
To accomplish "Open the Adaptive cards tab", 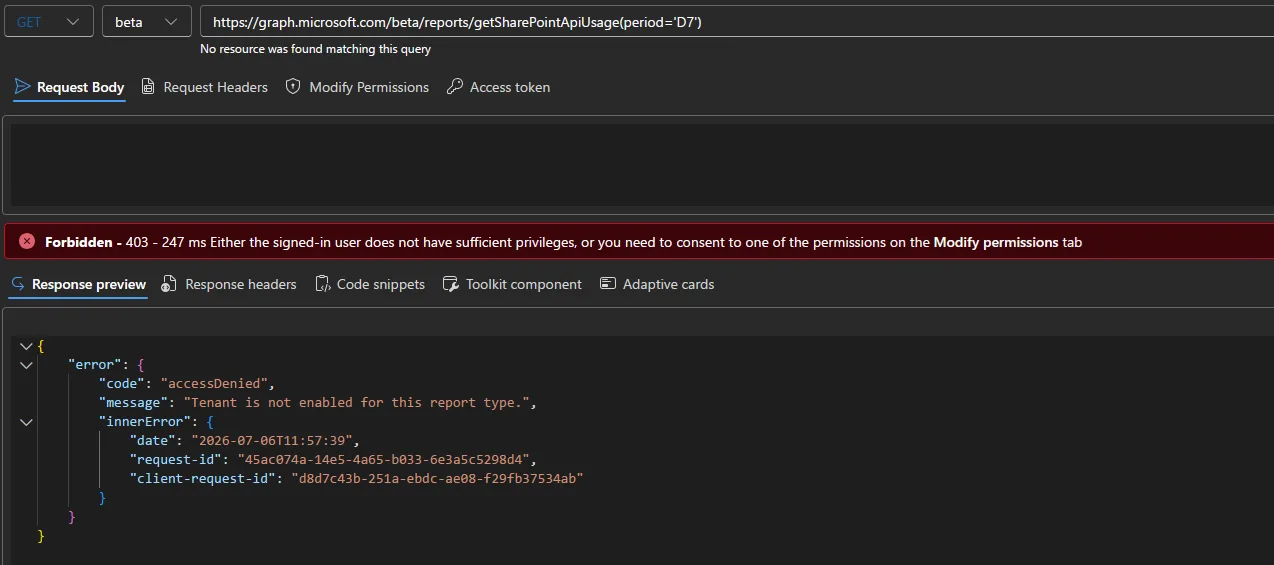I will [x=657, y=284].
